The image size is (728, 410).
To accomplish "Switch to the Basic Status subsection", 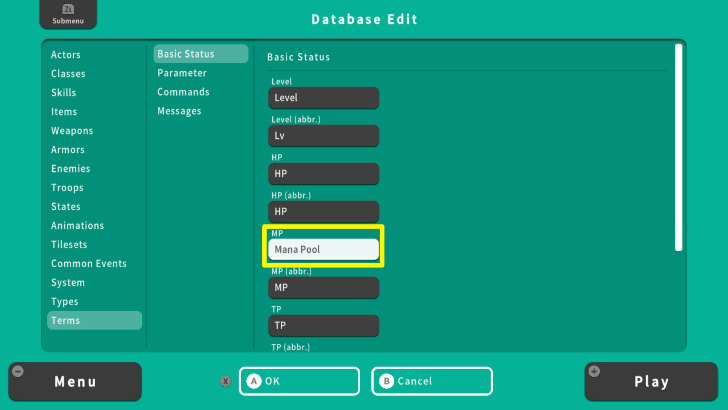I will tap(201, 54).
